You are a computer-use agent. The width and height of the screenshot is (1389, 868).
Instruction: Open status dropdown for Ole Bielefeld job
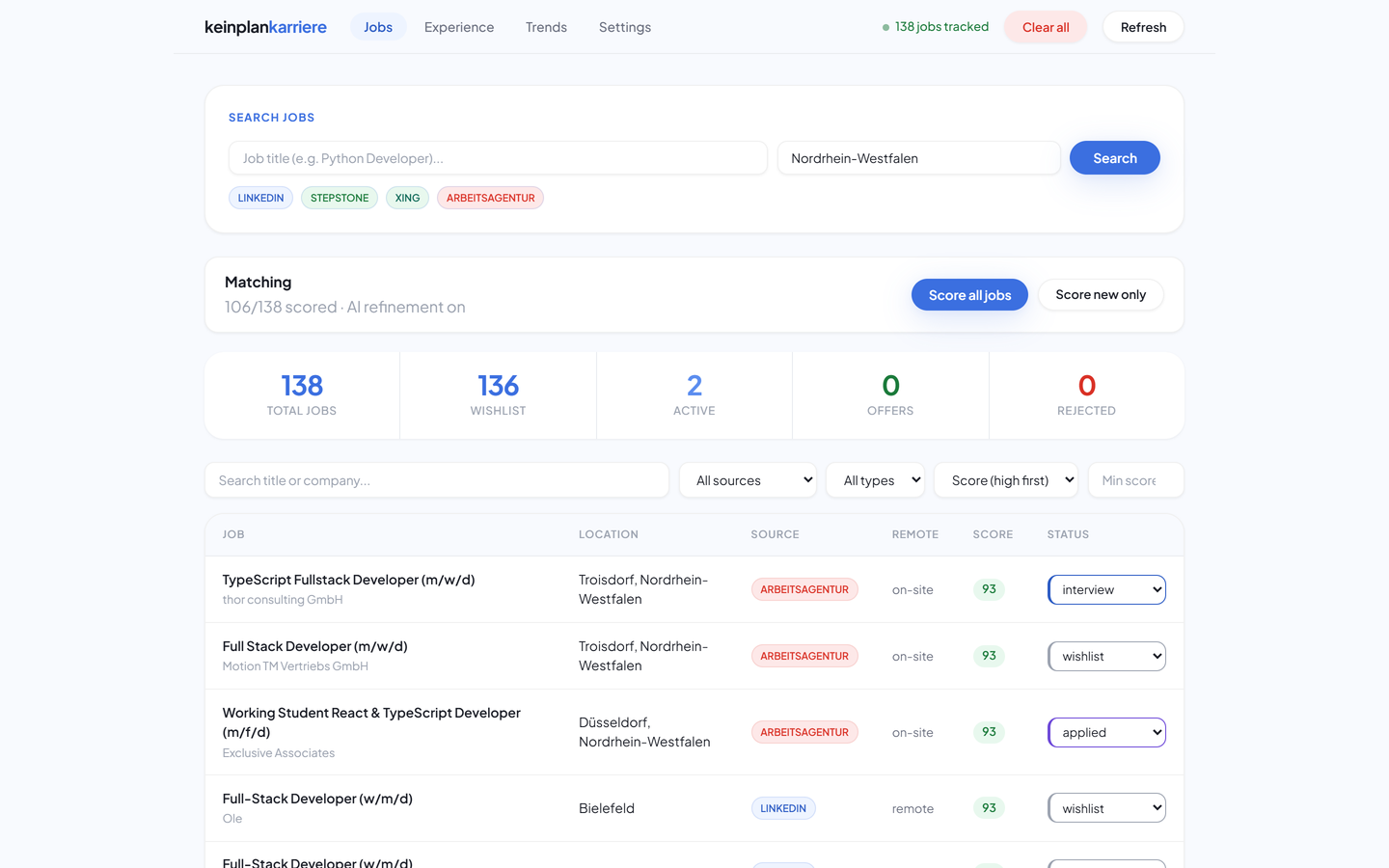pyautogui.click(x=1106, y=808)
